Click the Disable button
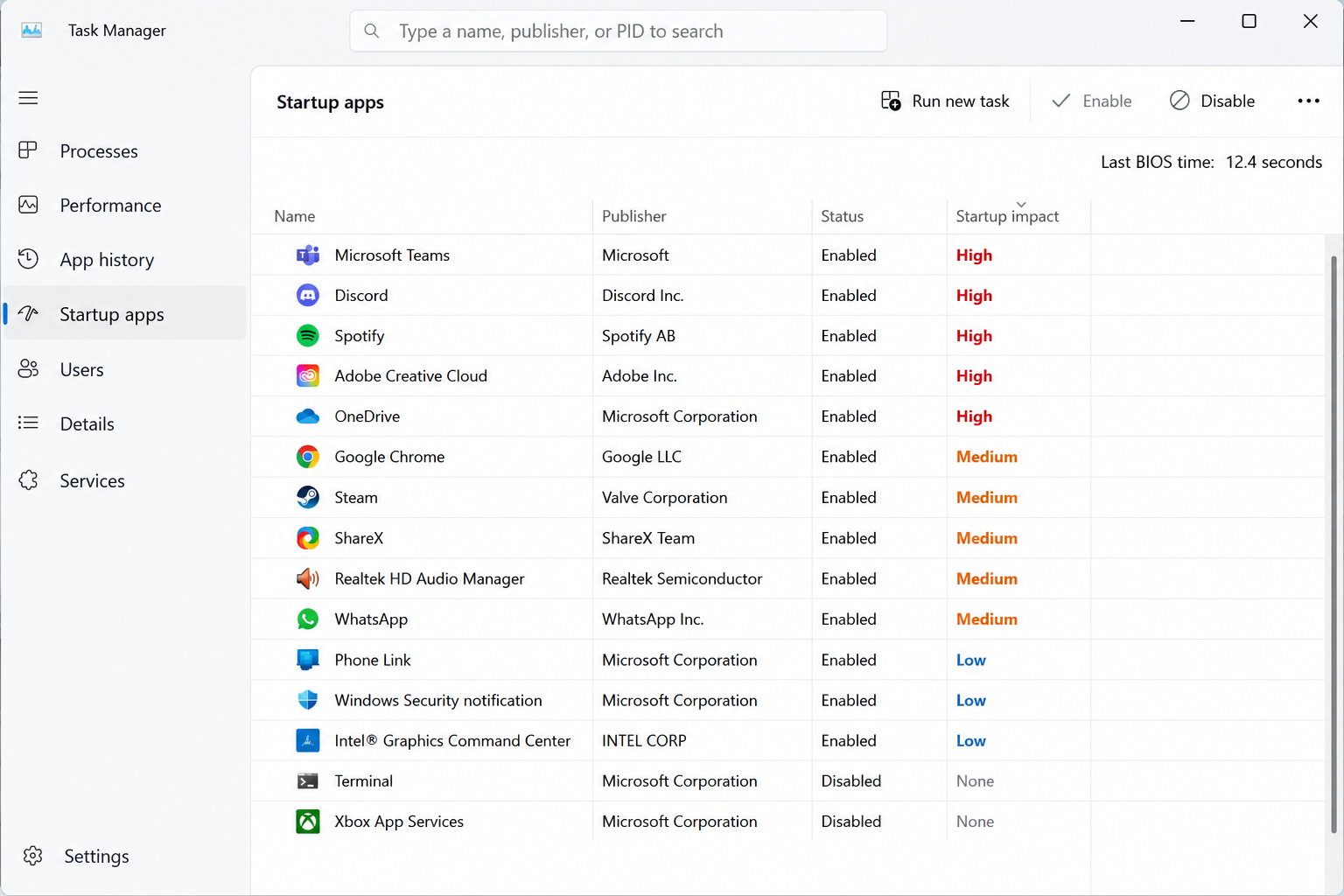 1212,101
